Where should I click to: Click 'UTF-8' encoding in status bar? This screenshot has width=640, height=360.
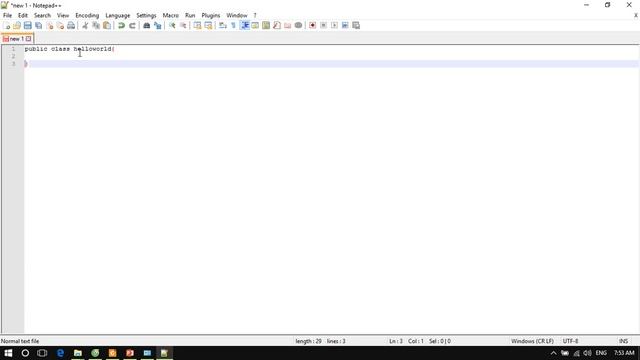click(570, 341)
